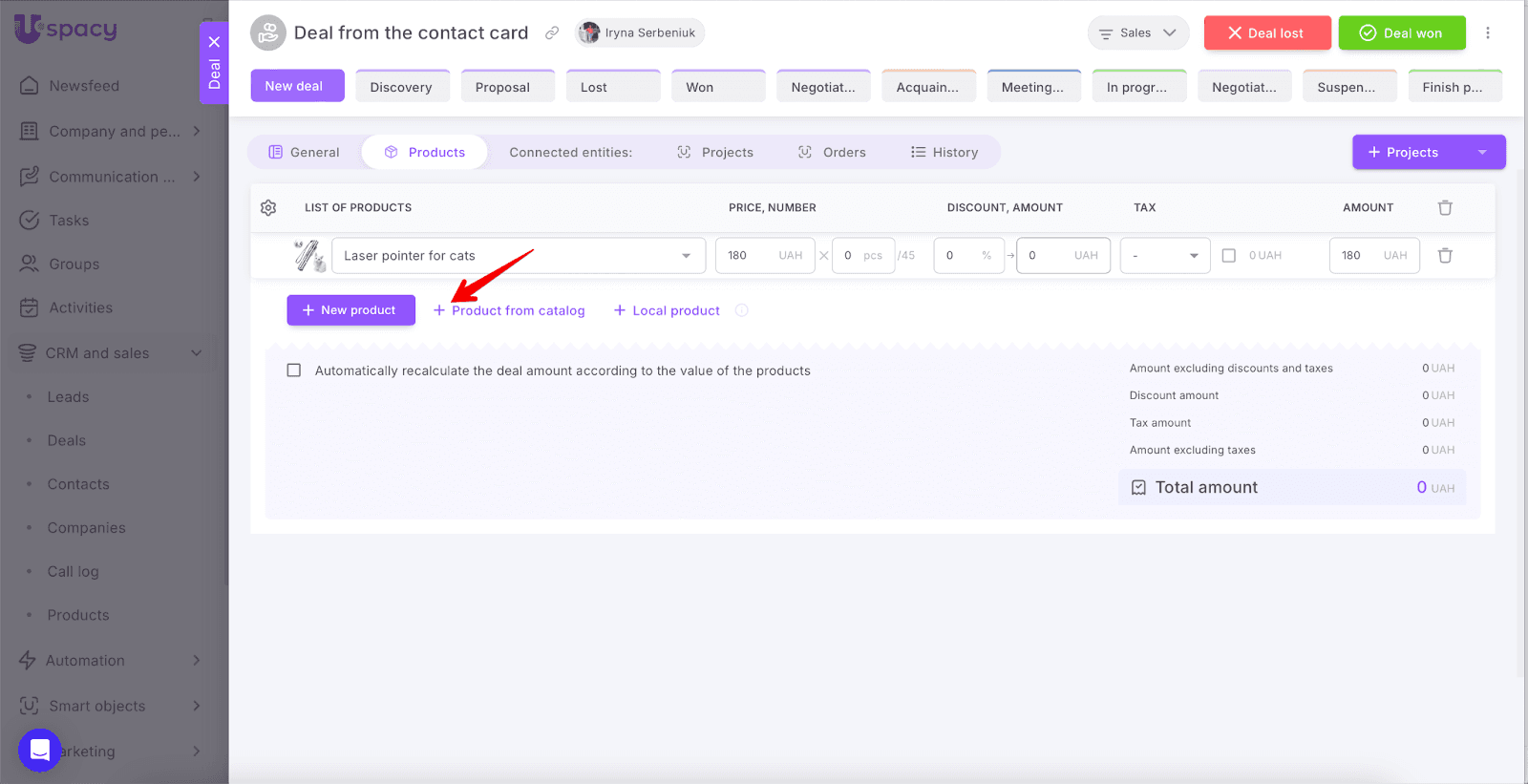Tick the tax included checkbox in product row
This screenshot has height=784, width=1528.
point(1229,256)
